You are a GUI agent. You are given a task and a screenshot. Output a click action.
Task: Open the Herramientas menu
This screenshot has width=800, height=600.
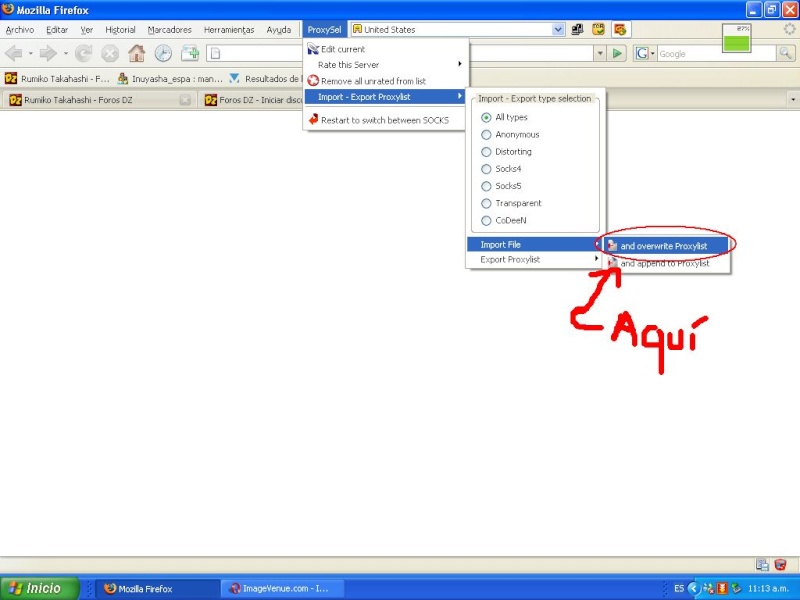click(229, 30)
